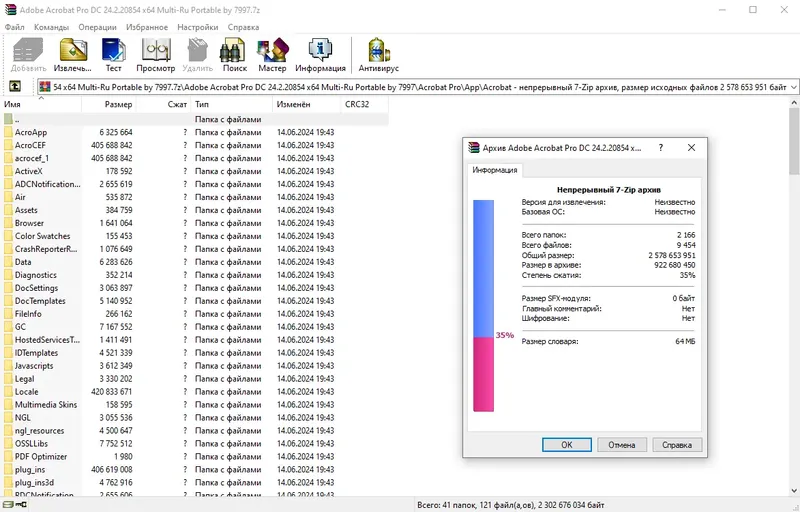Open the Операции menu
800x512 pixels.
click(x=97, y=27)
